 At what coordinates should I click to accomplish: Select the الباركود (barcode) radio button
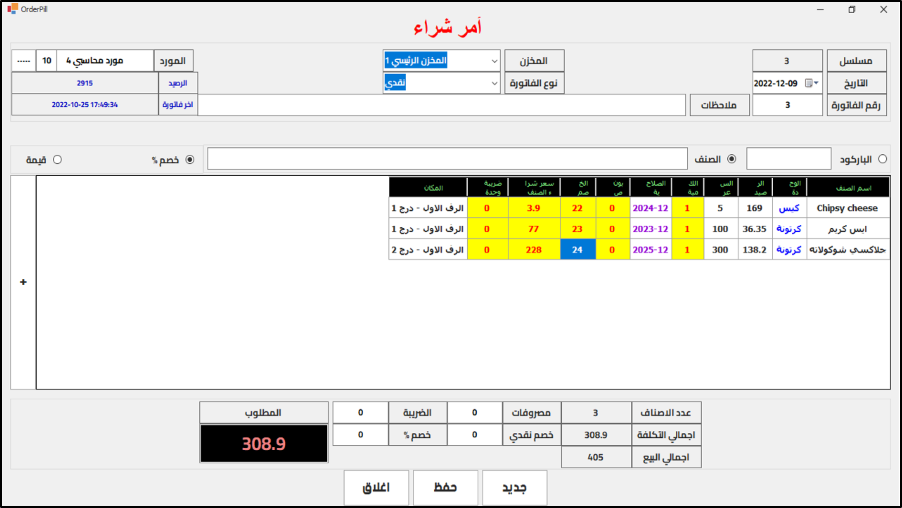(x=881, y=159)
